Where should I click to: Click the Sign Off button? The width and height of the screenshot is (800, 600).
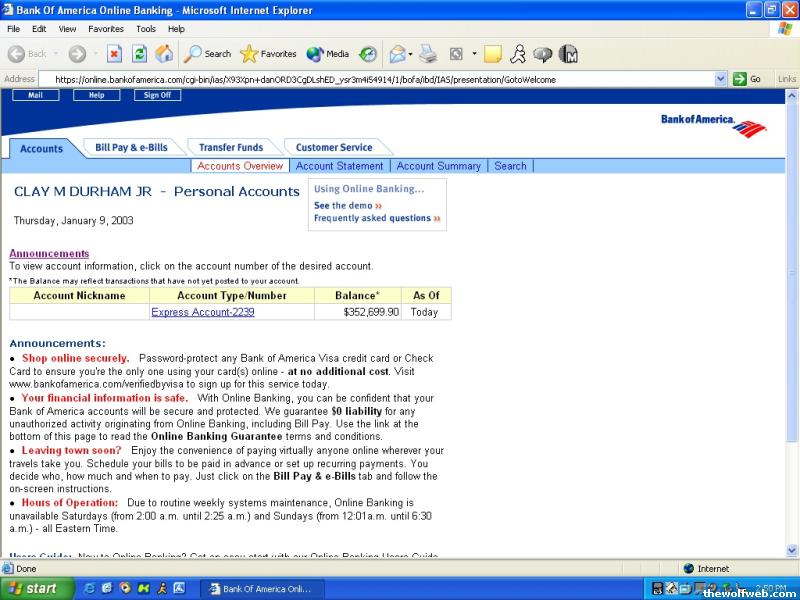point(157,95)
